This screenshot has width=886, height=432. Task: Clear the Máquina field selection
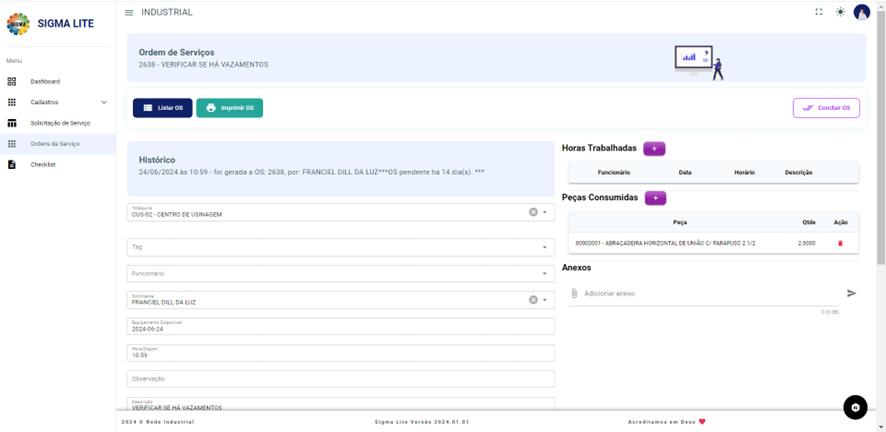tap(533, 212)
